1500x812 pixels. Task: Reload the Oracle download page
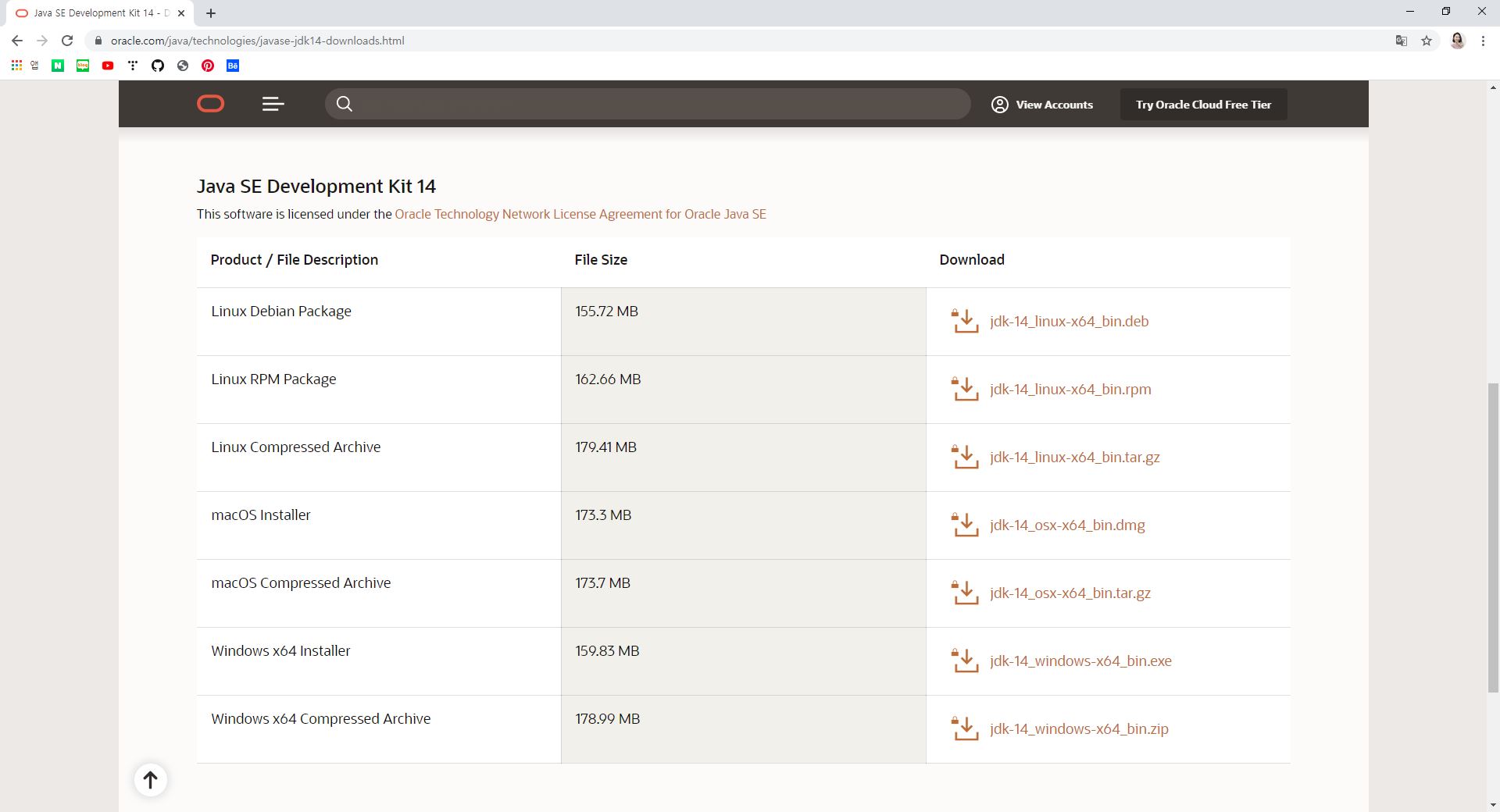pos(67,41)
